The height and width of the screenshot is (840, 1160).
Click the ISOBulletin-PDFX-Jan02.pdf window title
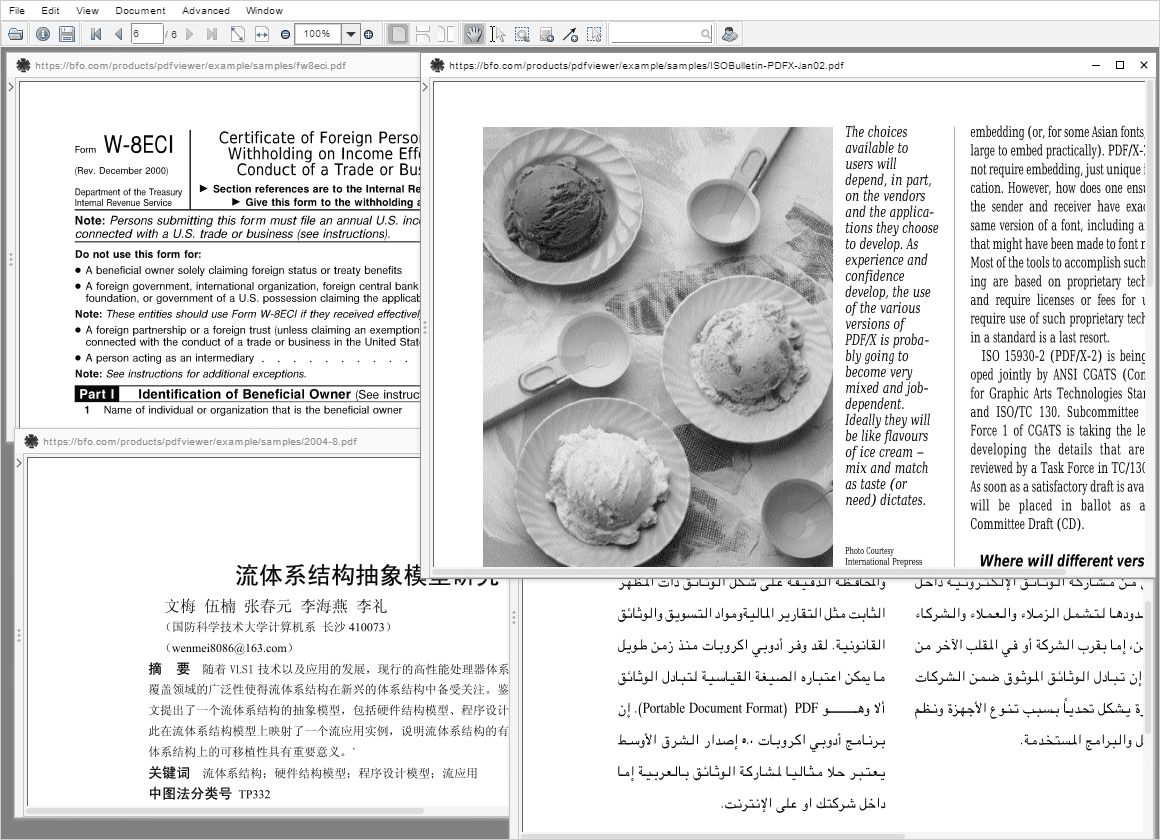pyautogui.click(x=646, y=65)
